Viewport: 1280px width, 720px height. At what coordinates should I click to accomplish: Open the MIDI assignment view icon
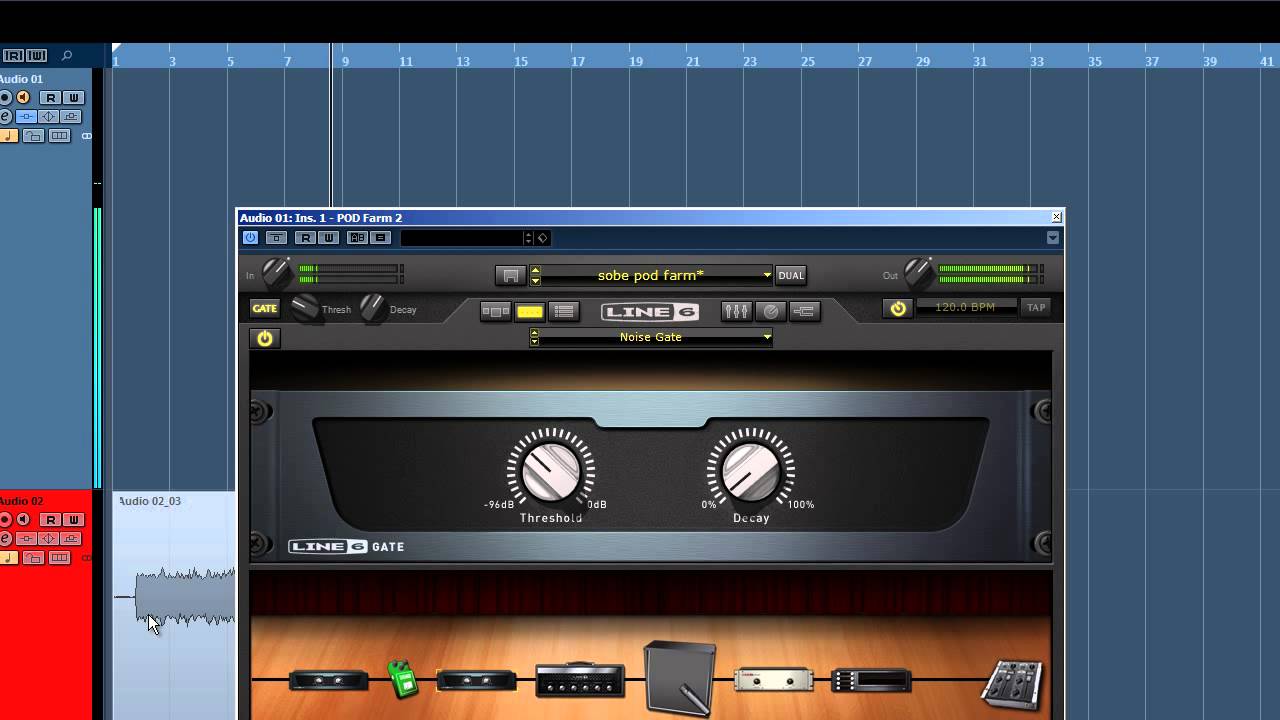click(x=804, y=311)
